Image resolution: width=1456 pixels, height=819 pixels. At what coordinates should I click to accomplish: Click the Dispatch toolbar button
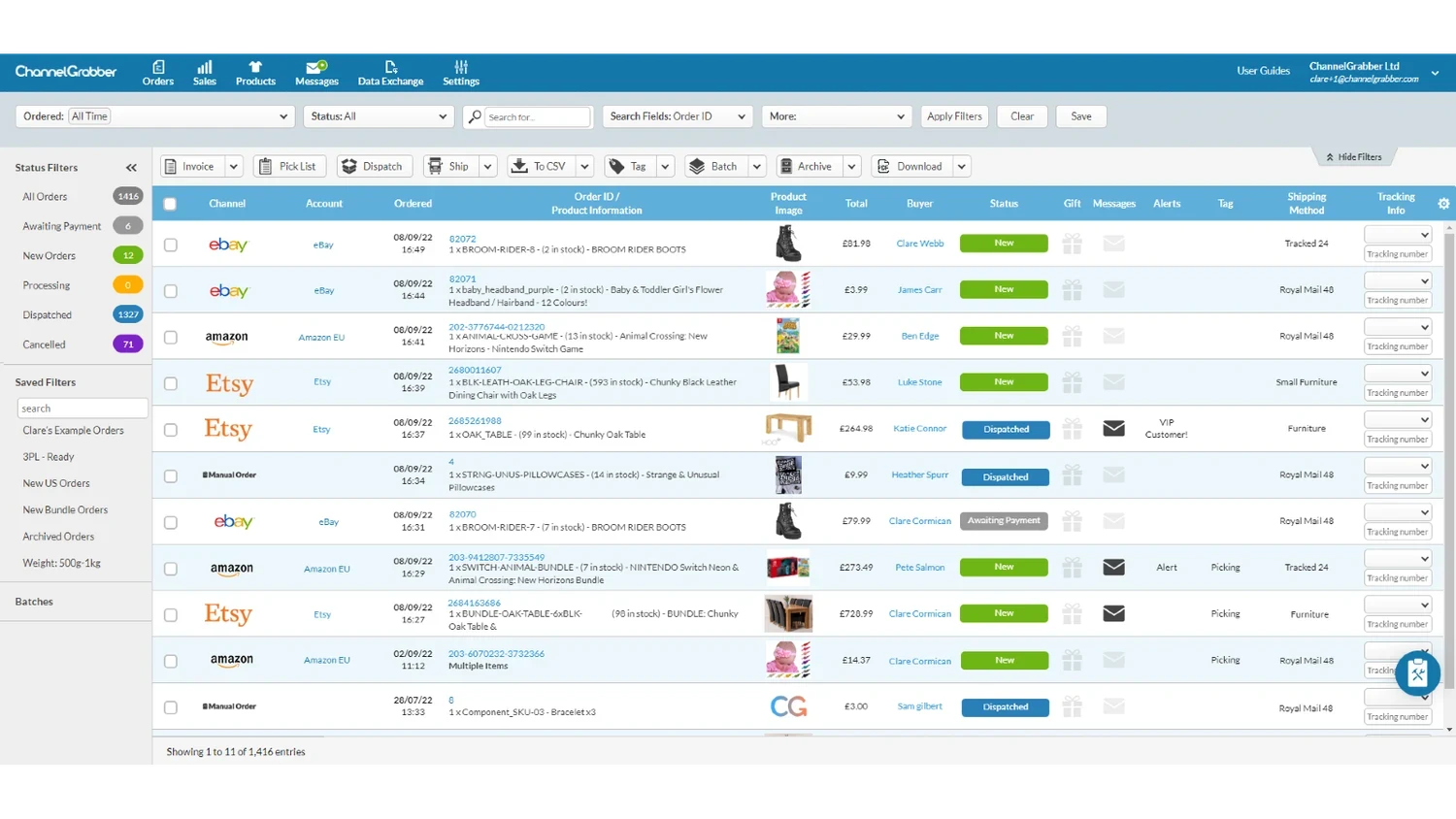pyautogui.click(x=374, y=166)
